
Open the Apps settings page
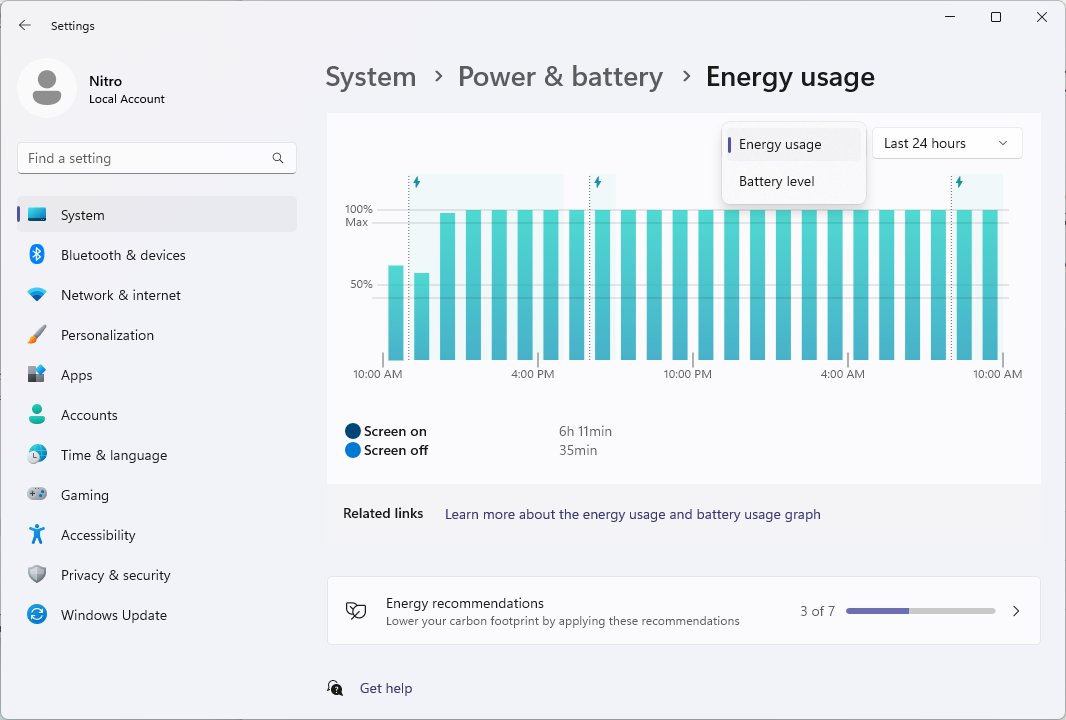pos(157,375)
